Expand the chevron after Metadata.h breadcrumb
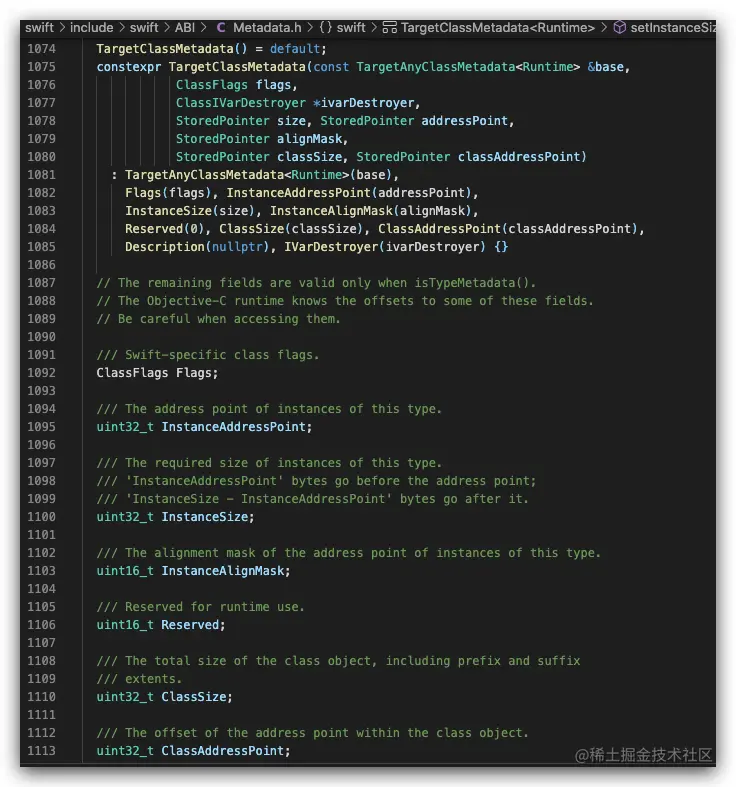Viewport: 736px width, 787px height. point(310,28)
